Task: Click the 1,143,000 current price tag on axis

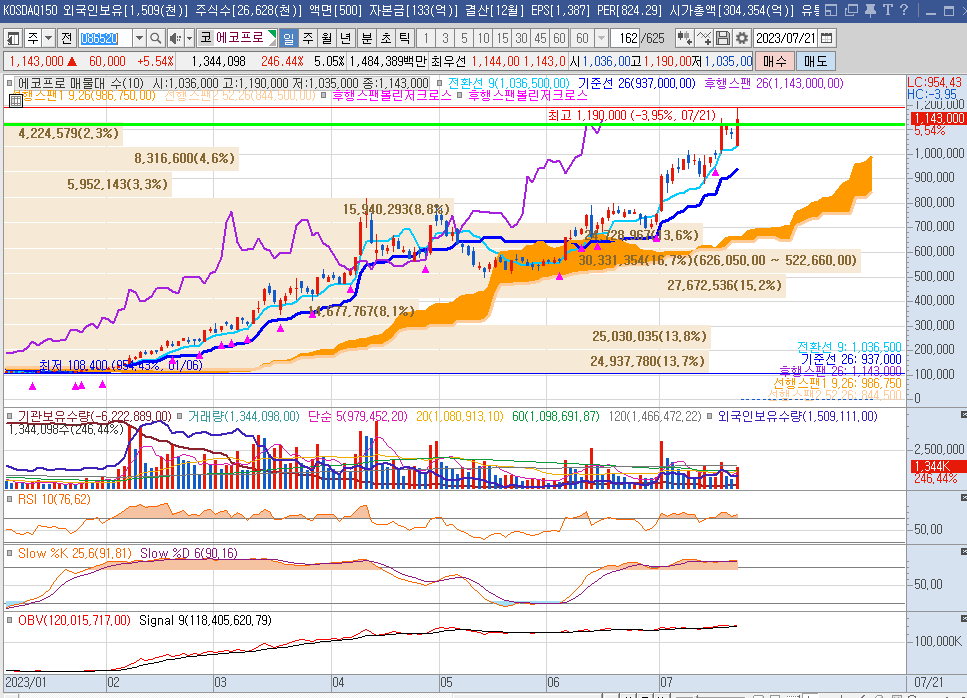Action: [938, 118]
